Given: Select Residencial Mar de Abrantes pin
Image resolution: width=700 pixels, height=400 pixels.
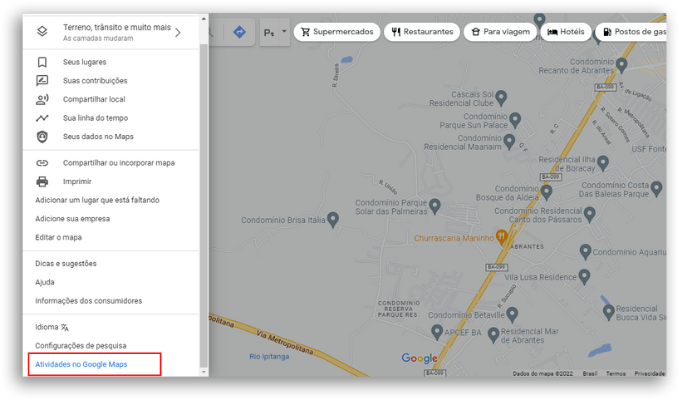Looking at the screenshot, I should tap(493, 335).
